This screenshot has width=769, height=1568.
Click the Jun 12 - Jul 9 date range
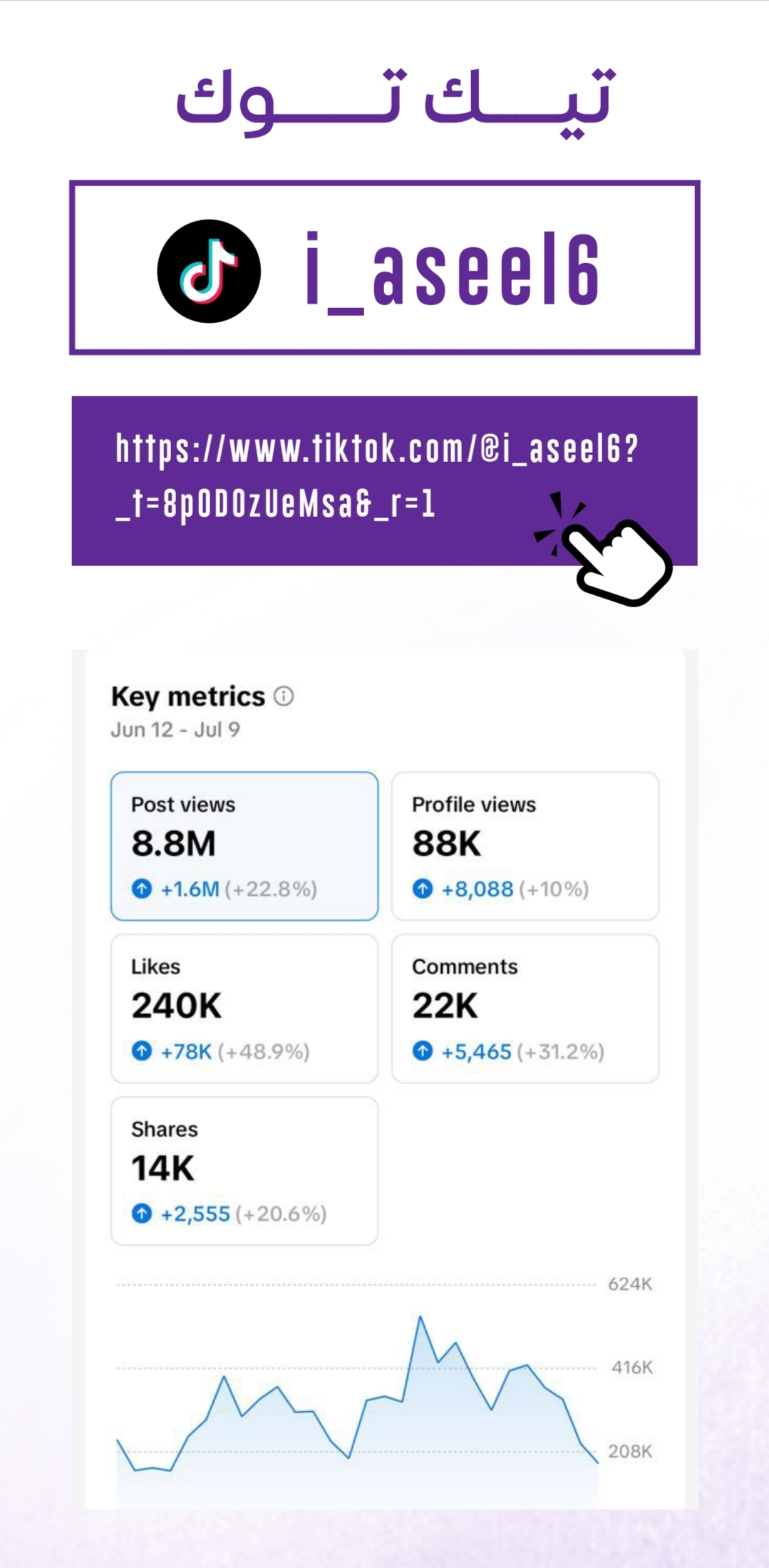pyautogui.click(x=175, y=730)
